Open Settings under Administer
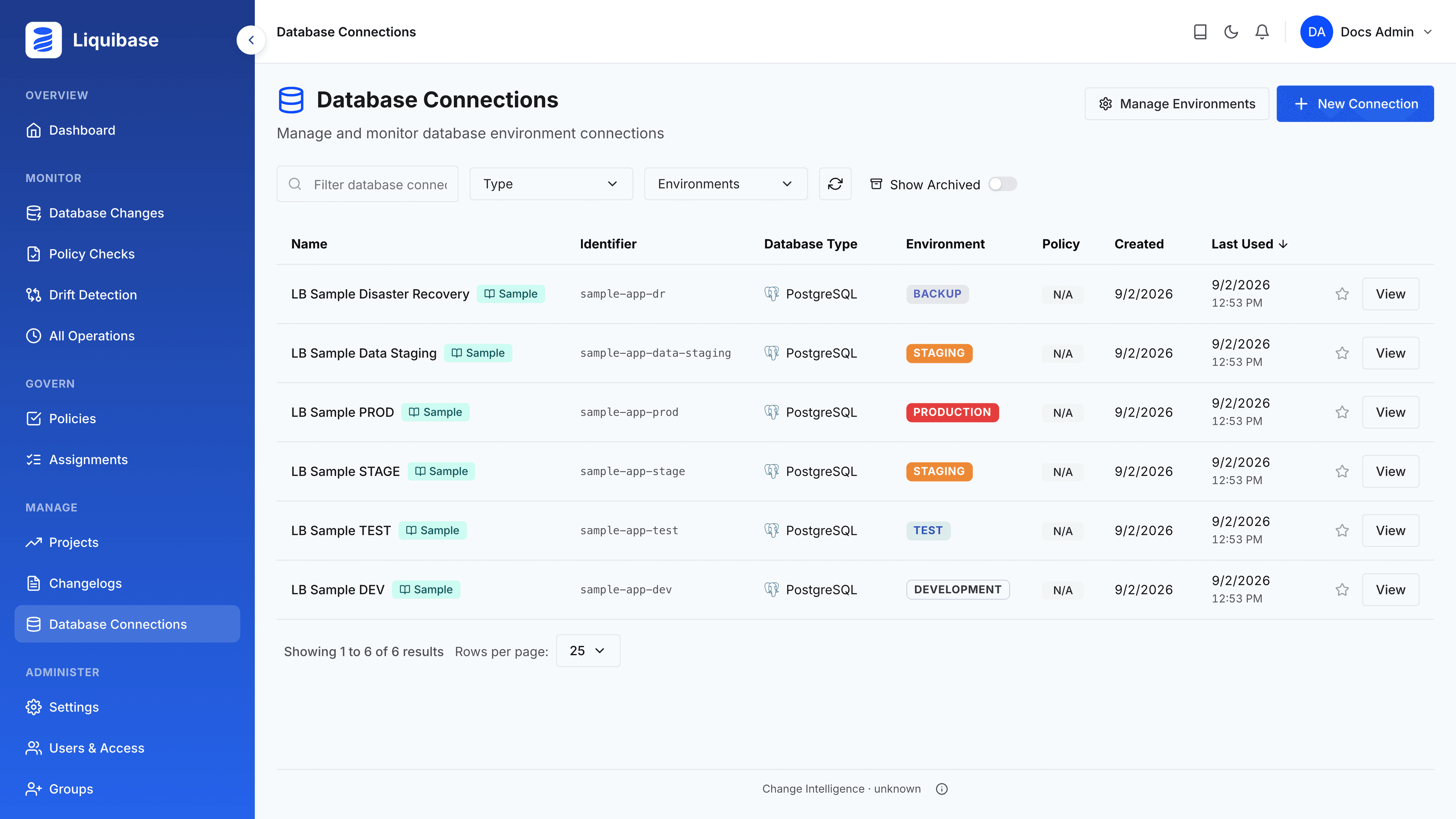Viewport: 1456px width, 819px height. click(127, 708)
